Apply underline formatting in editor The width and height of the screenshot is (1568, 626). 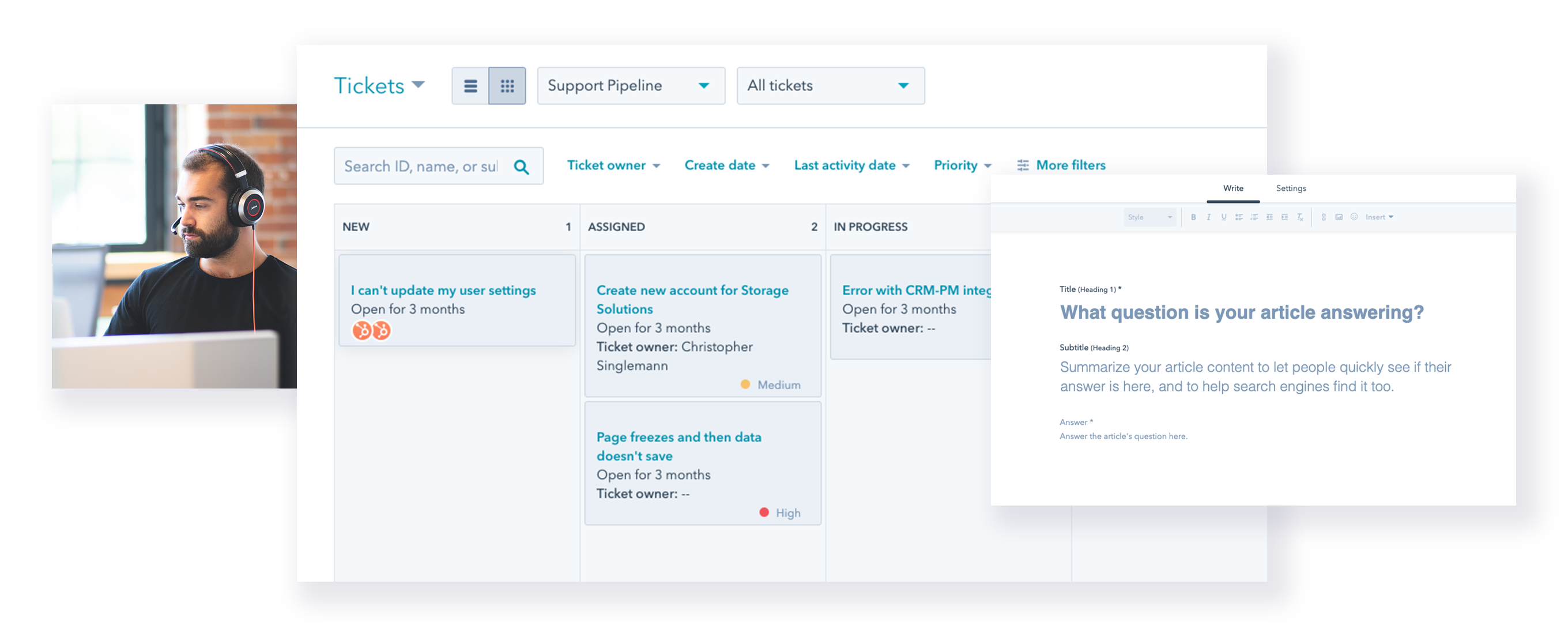(1223, 217)
